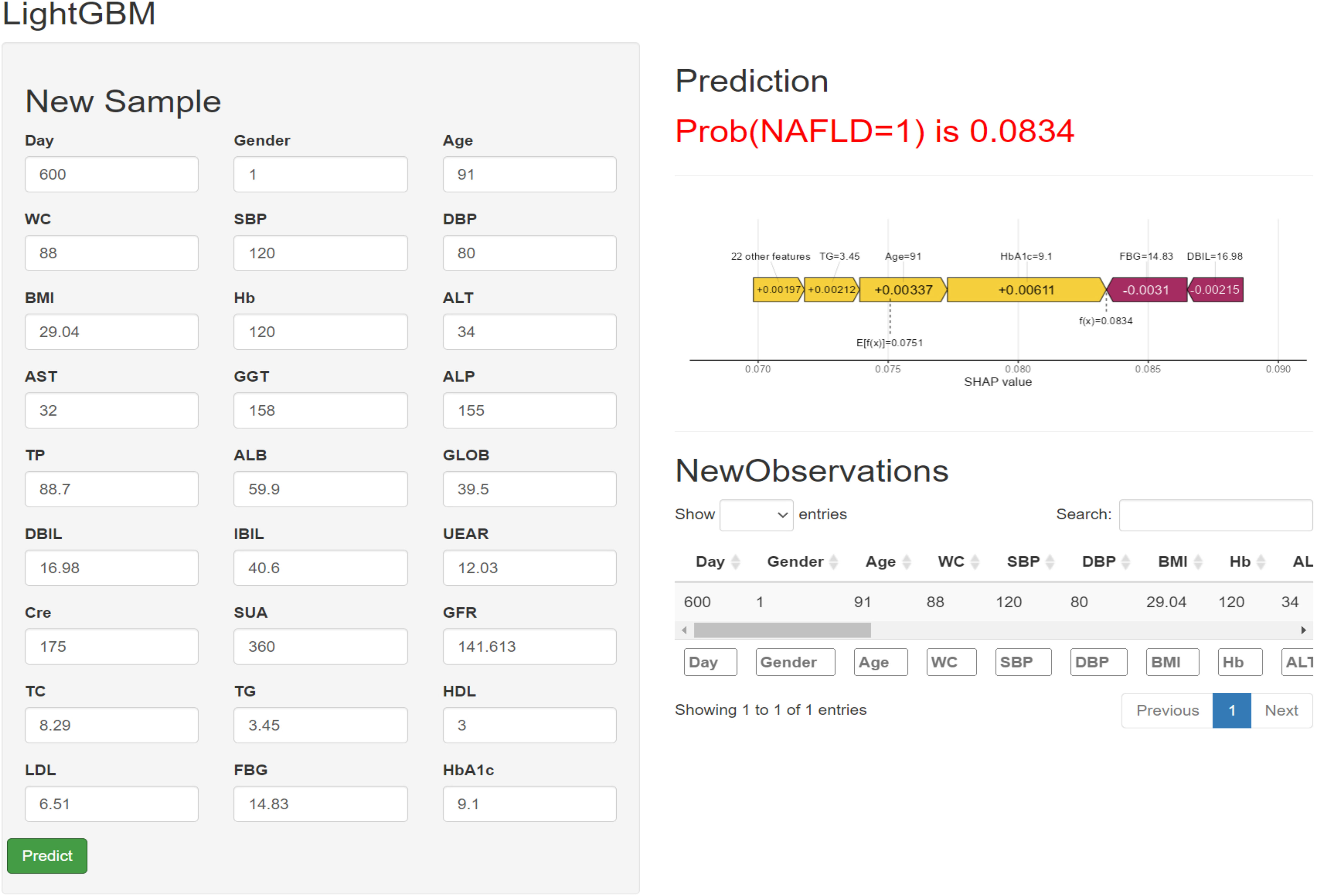Sort table by Gender column
The height and width of the screenshot is (896, 1318).
click(x=802, y=562)
